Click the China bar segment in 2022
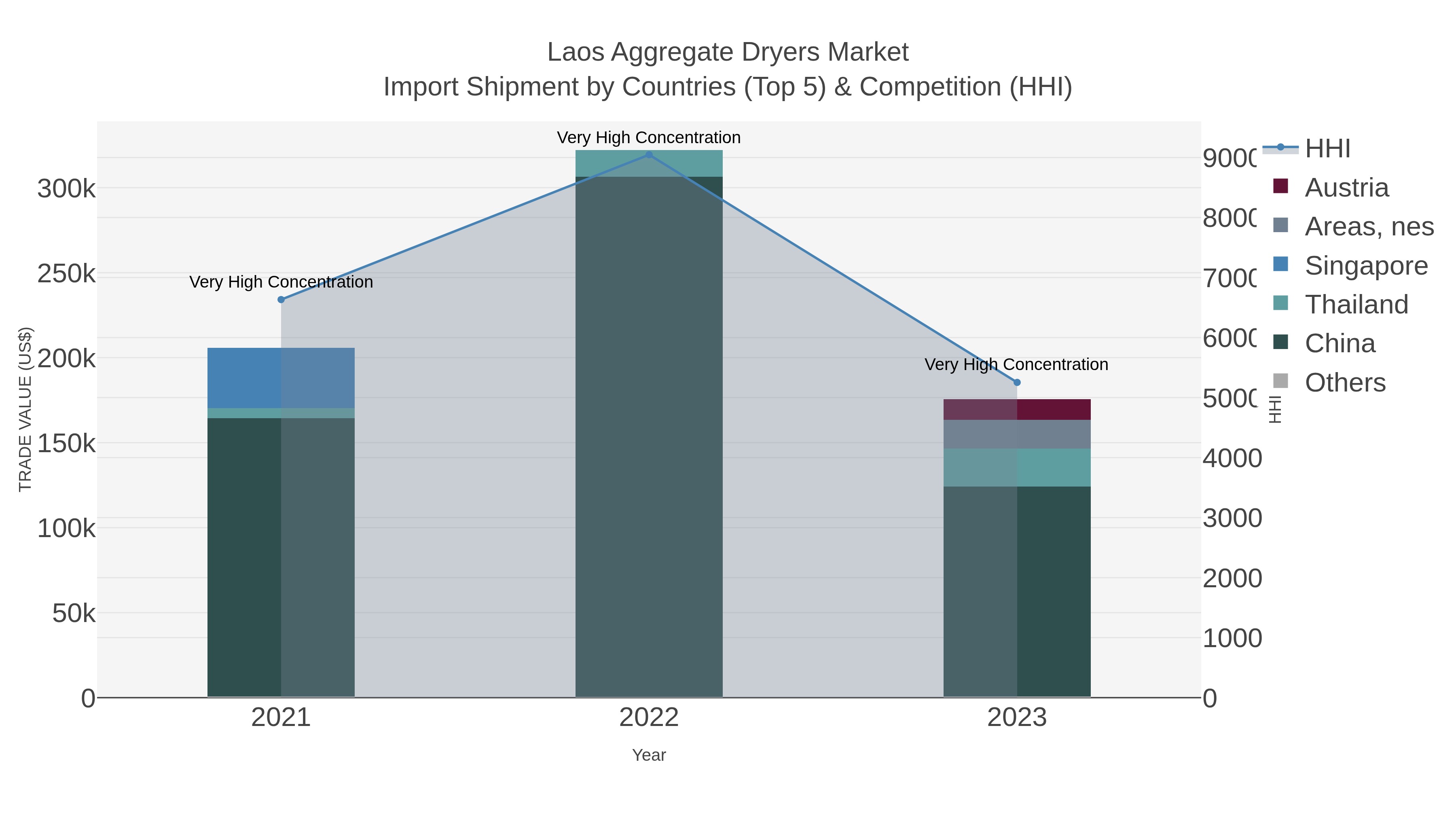This screenshot has width=1456, height=819. pyautogui.click(x=649, y=437)
